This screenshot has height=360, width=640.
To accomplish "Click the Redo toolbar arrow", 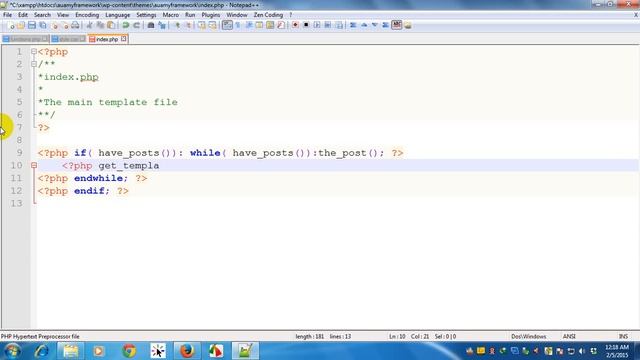I will pos(136,25).
